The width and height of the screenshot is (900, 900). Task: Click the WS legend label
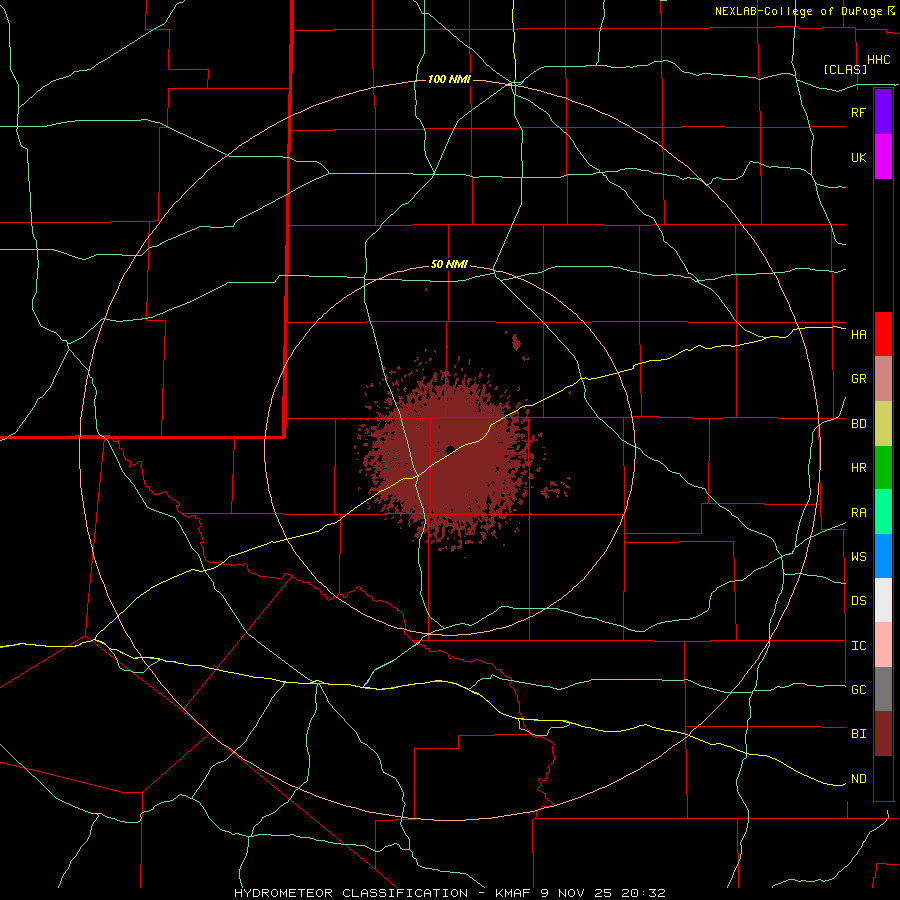click(858, 556)
